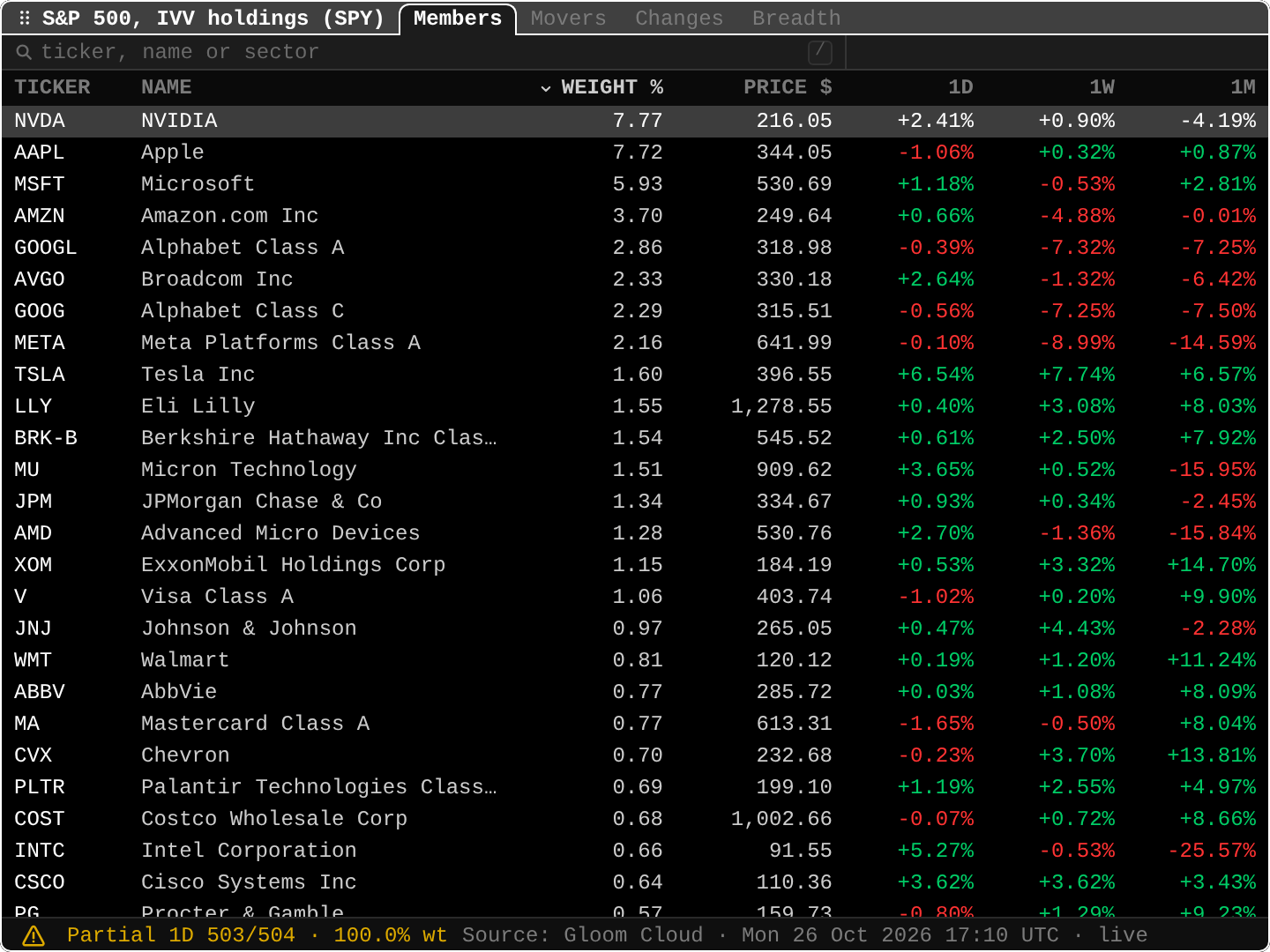This screenshot has height=952, width=1270.
Task: Click the panel drag handle icon
Action: [x=25, y=18]
